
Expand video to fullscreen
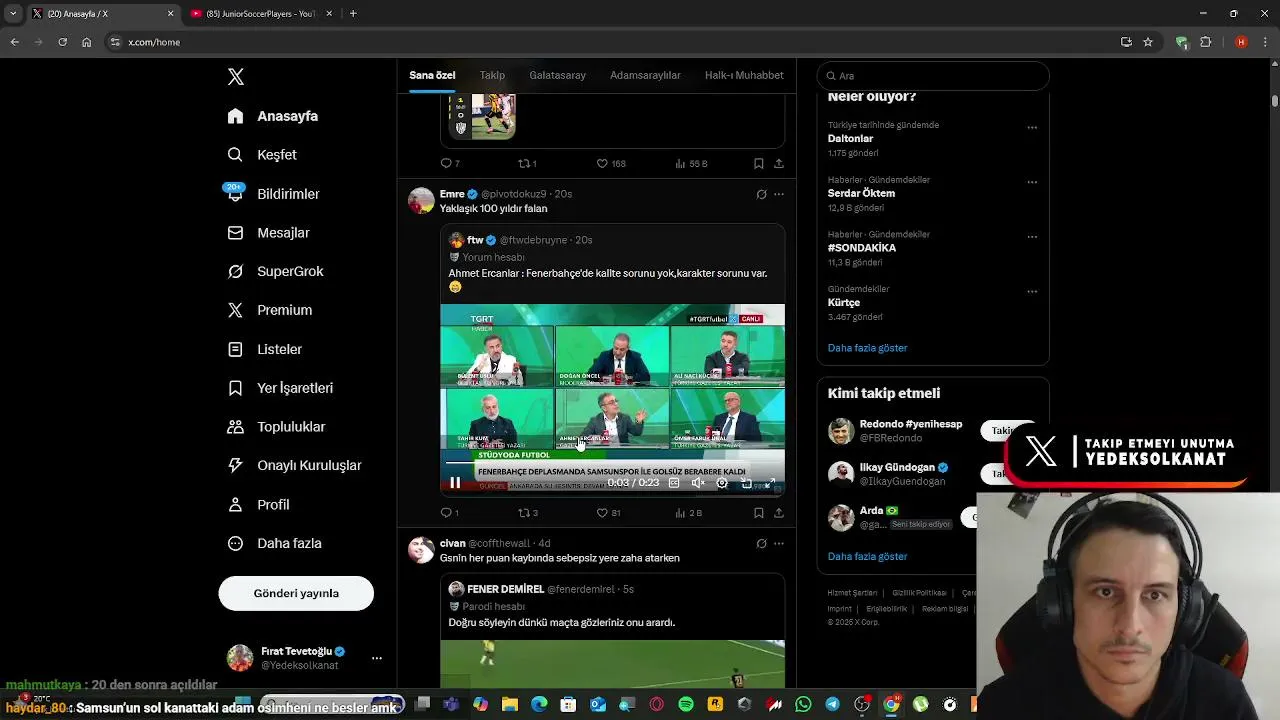tap(770, 483)
